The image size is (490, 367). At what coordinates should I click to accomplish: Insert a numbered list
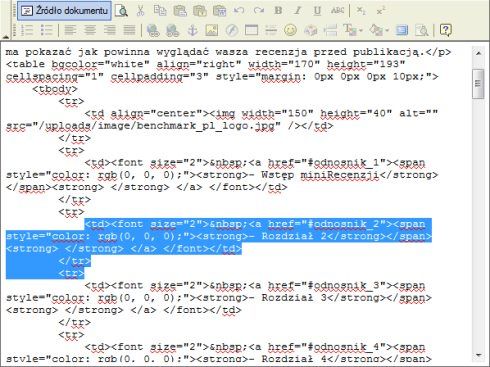pos(27,30)
